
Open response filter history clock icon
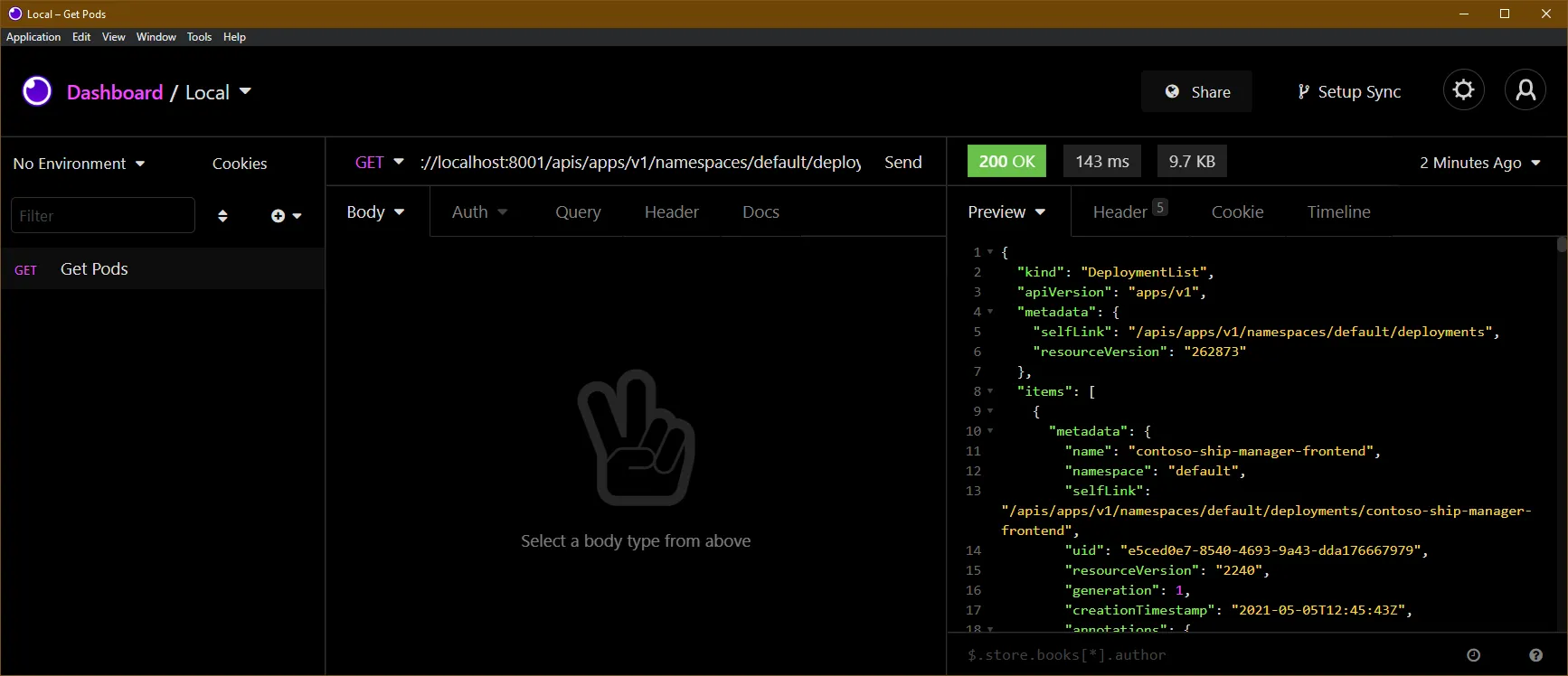pyautogui.click(x=1473, y=655)
